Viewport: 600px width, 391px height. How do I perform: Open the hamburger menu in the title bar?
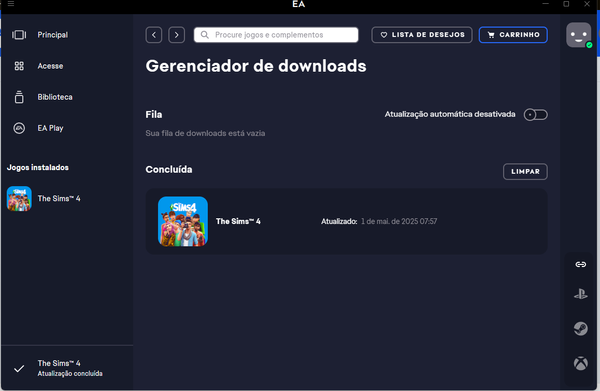point(11,3)
